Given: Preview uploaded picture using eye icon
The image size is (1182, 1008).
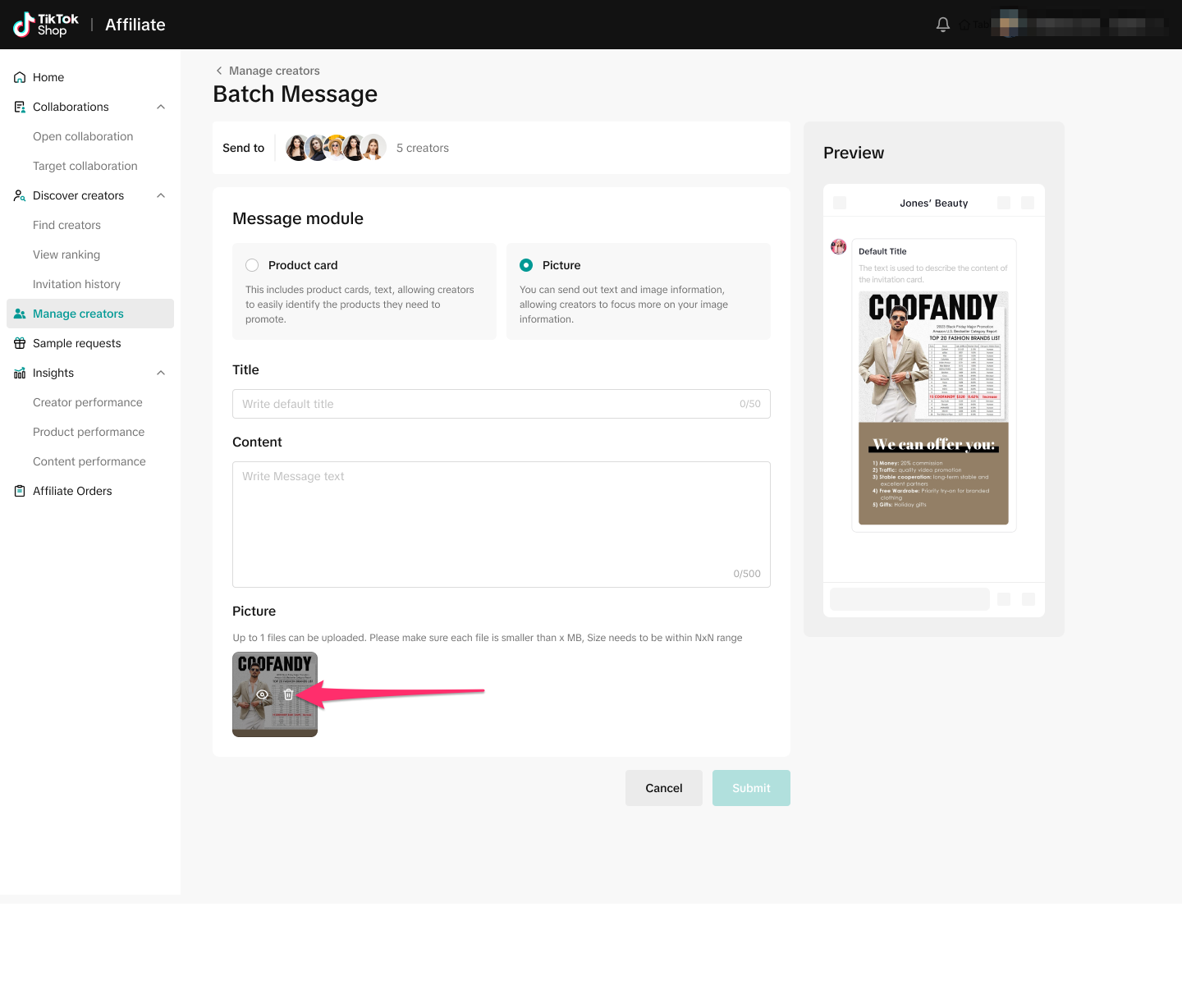Looking at the screenshot, I should pyautogui.click(x=263, y=694).
